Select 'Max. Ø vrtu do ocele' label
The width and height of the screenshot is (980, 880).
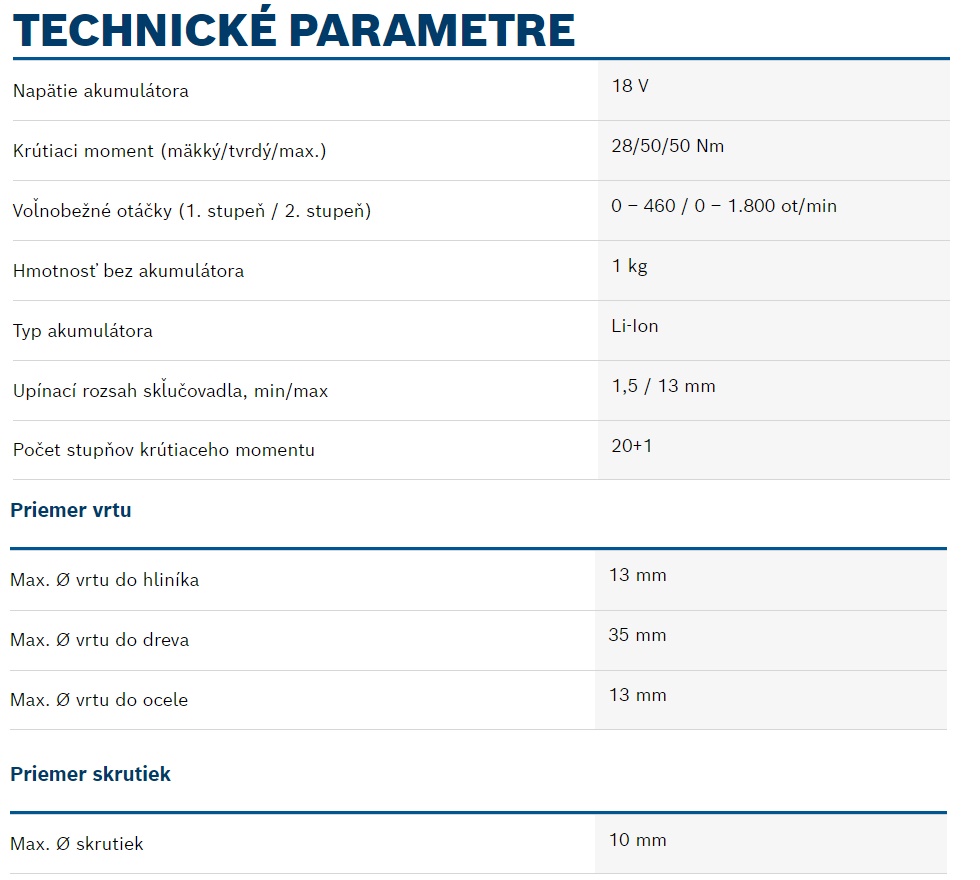pyautogui.click(x=99, y=700)
